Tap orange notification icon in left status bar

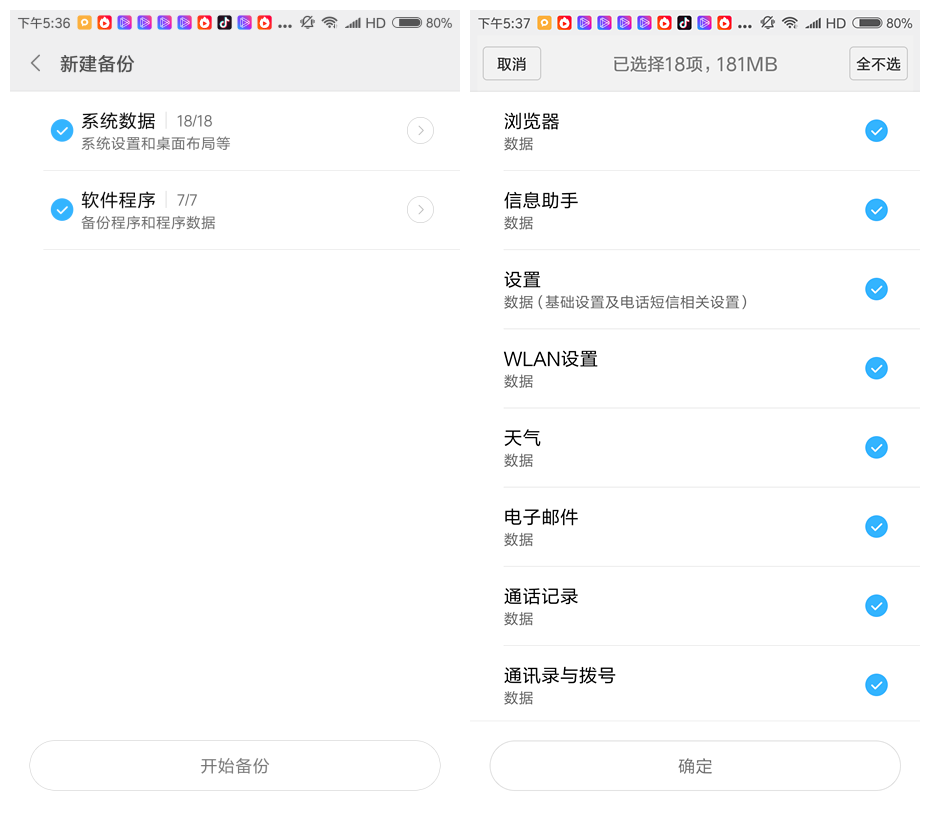tap(85, 23)
